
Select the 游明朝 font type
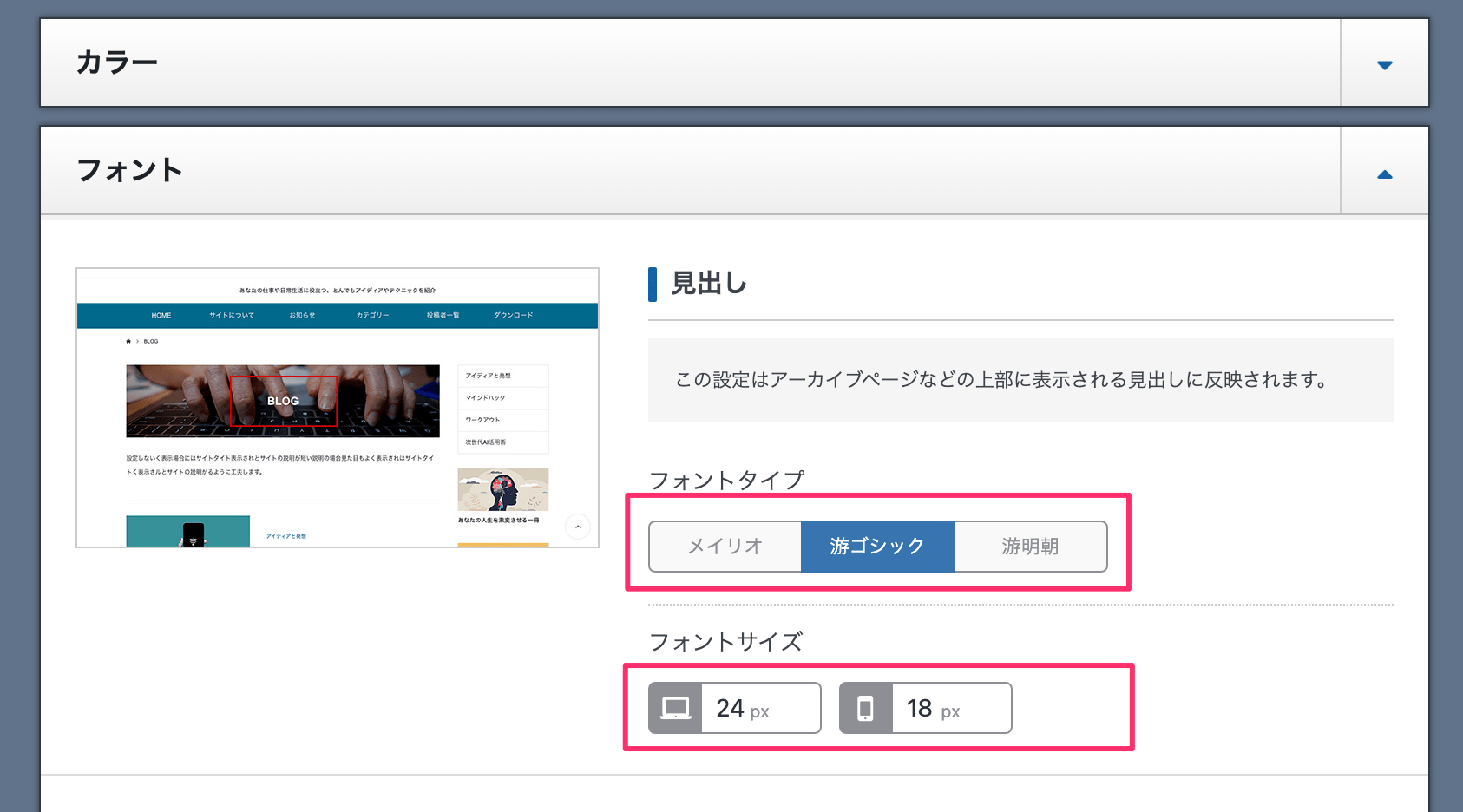(1031, 547)
